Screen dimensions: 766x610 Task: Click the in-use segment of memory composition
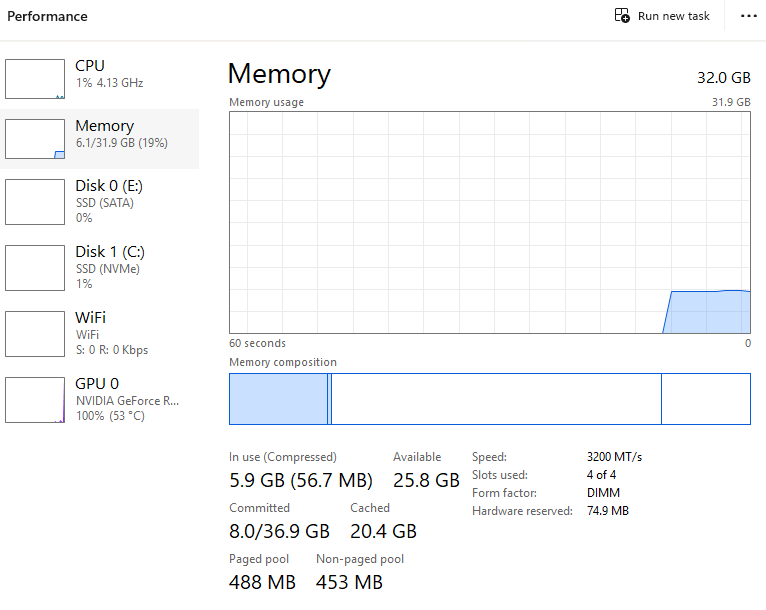click(x=279, y=399)
